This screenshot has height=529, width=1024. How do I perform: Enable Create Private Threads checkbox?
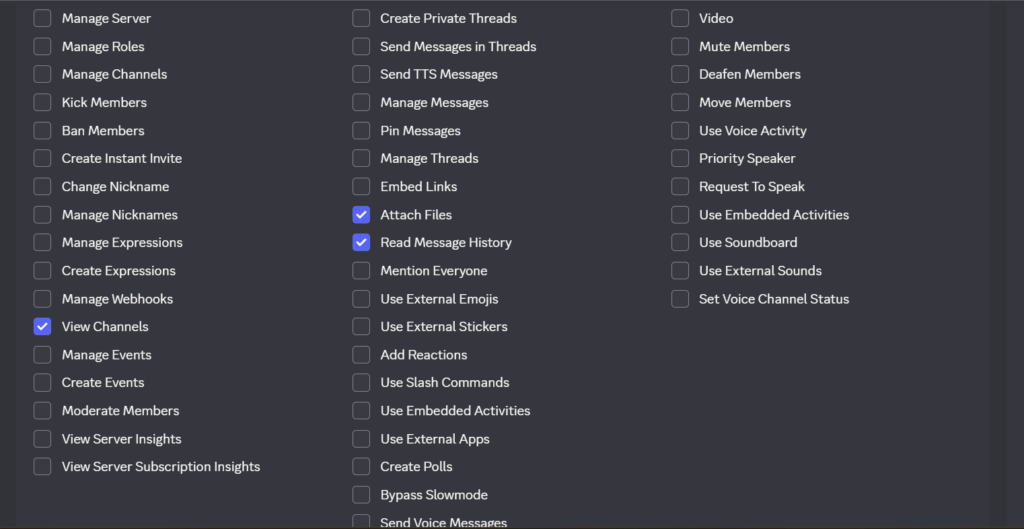pyautogui.click(x=361, y=18)
